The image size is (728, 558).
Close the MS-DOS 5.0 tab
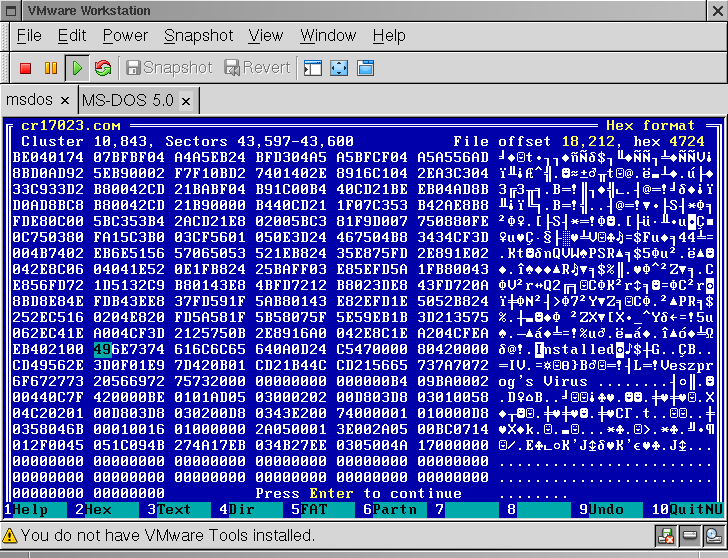pyautogui.click(x=186, y=101)
